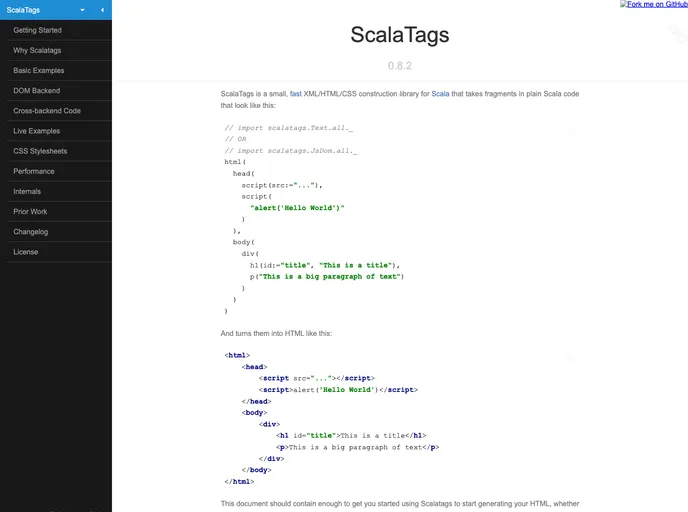Click 'And turns them into HTML like this' text
The height and width of the screenshot is (512, 688).
pyautogui.click(x=276, y=333)
